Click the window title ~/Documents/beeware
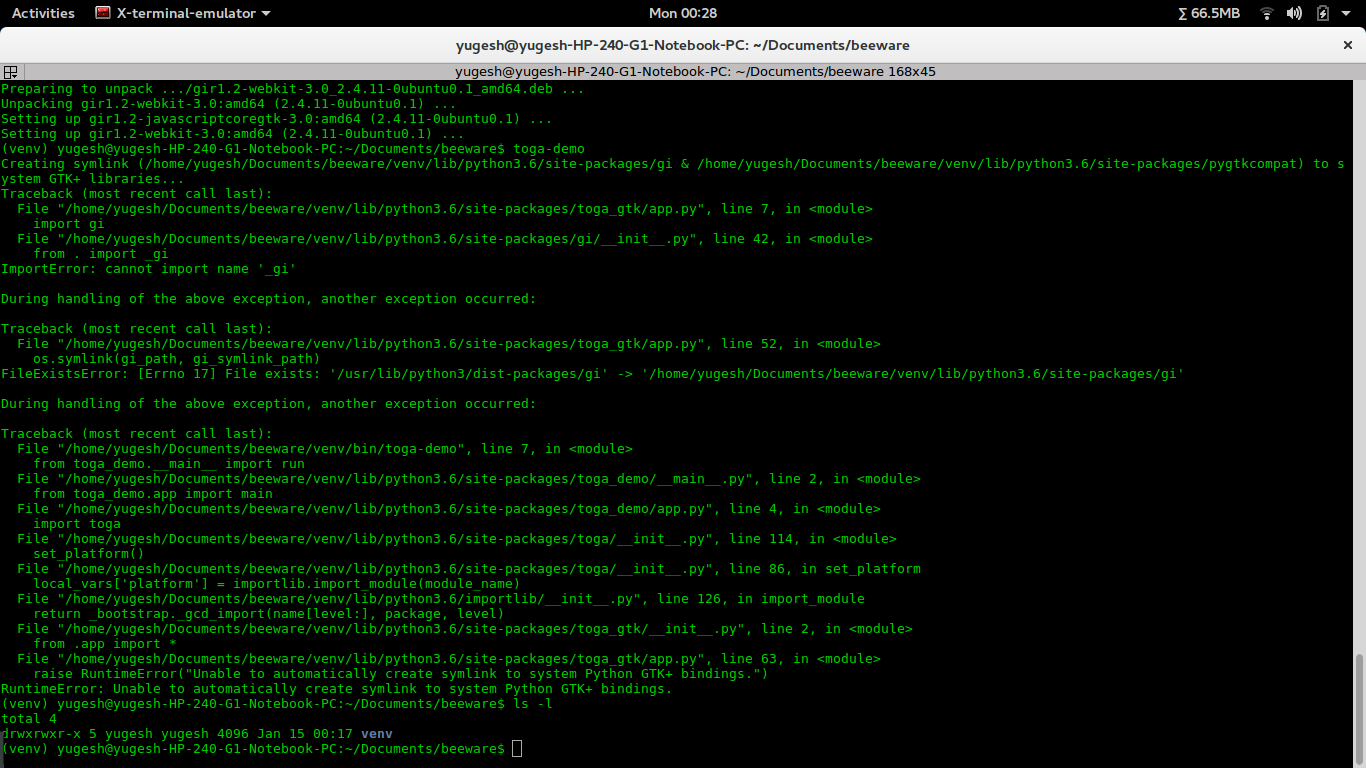Viewport: 1366px width, 768px height. point(683,45)
